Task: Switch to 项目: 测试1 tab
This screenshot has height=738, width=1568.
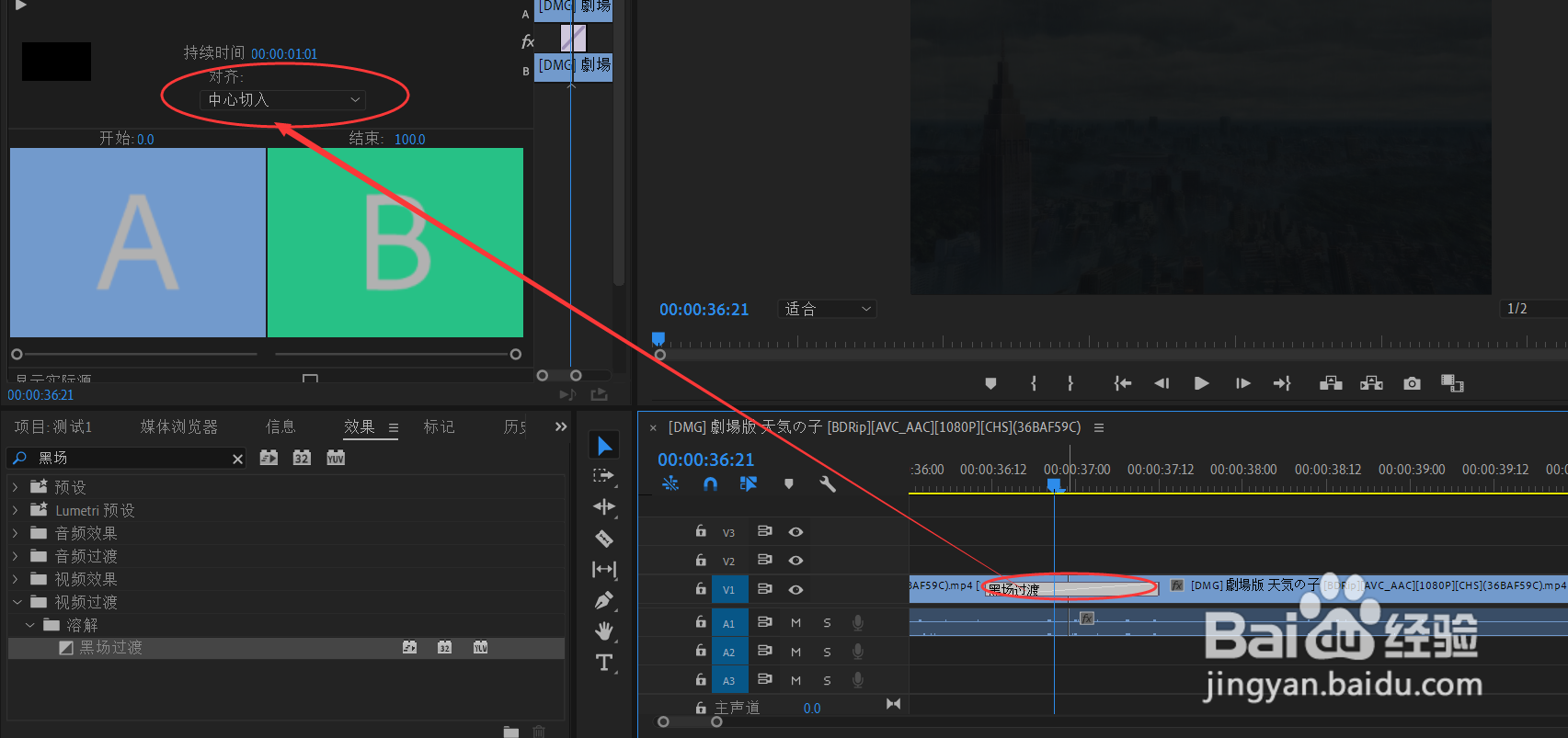Action: point(53,426)
